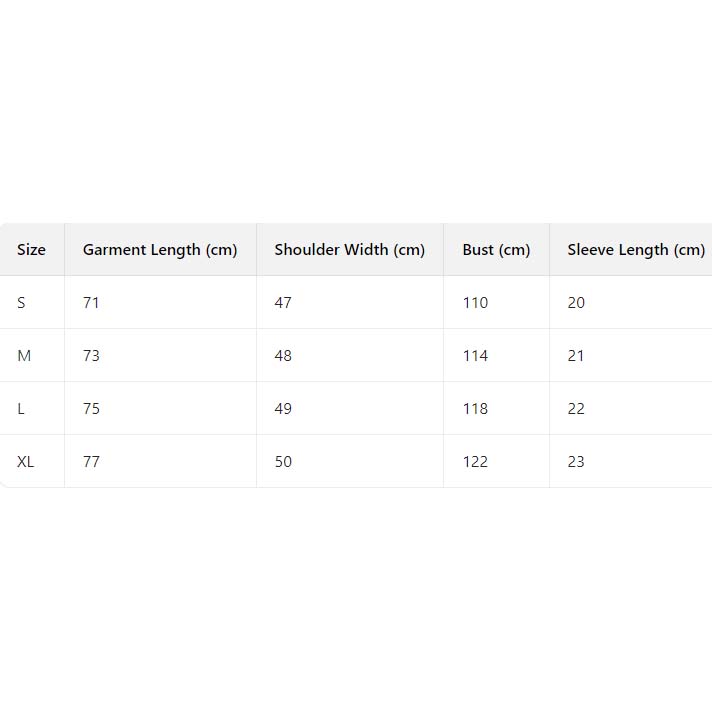Select the XL size row label
Image resolution: width=712 pixels, height=712 pixels.
click(26, 462)
